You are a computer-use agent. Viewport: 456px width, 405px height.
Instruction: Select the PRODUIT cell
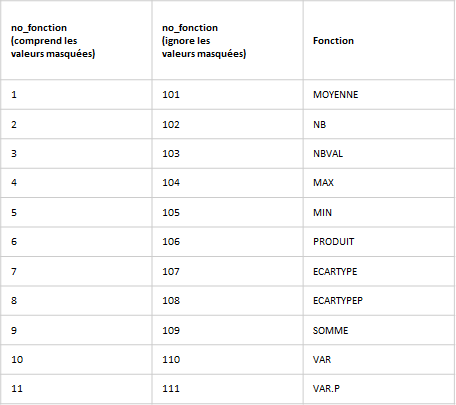tap(378, 242)
